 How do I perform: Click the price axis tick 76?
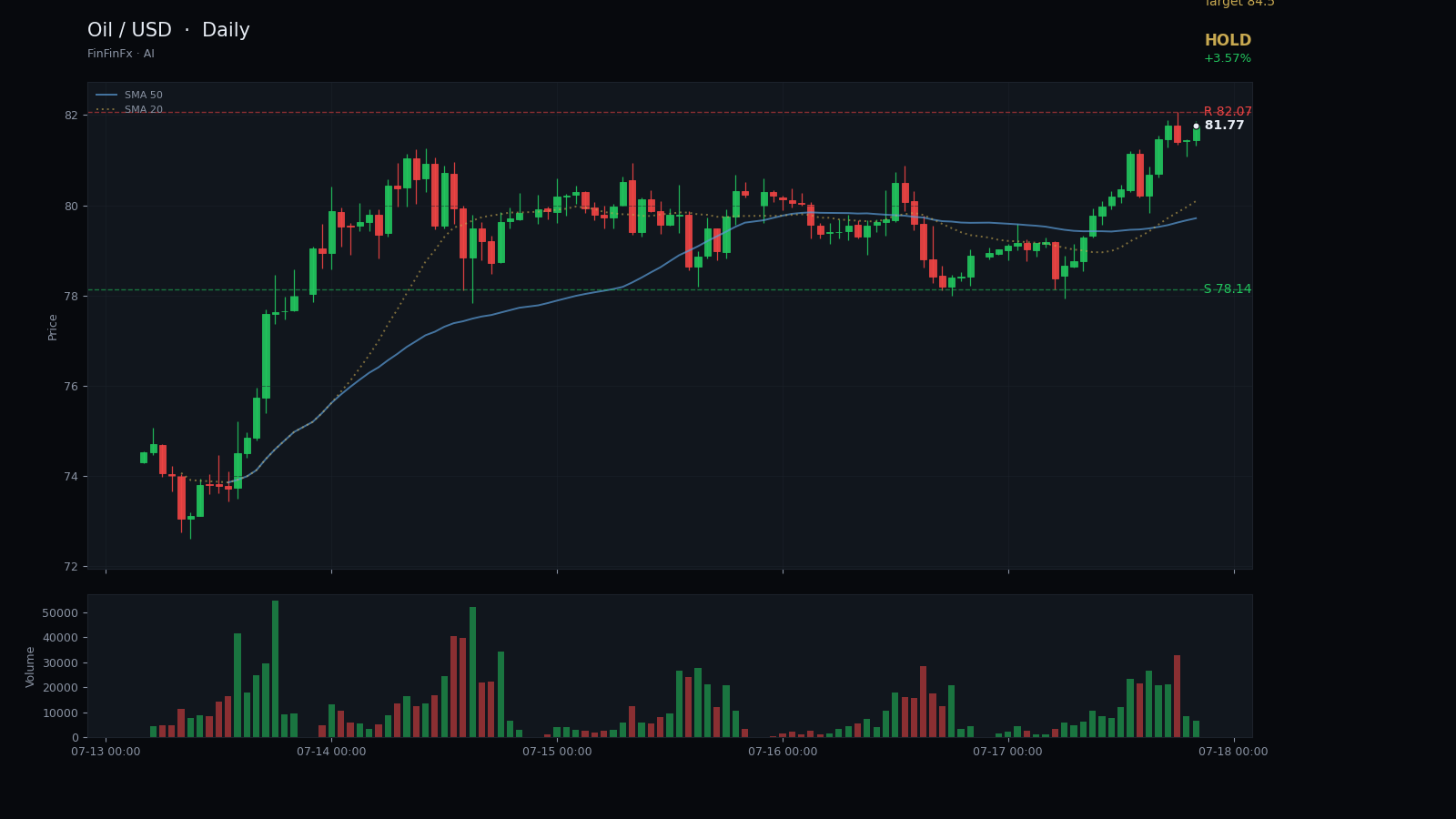coord(71,387)
